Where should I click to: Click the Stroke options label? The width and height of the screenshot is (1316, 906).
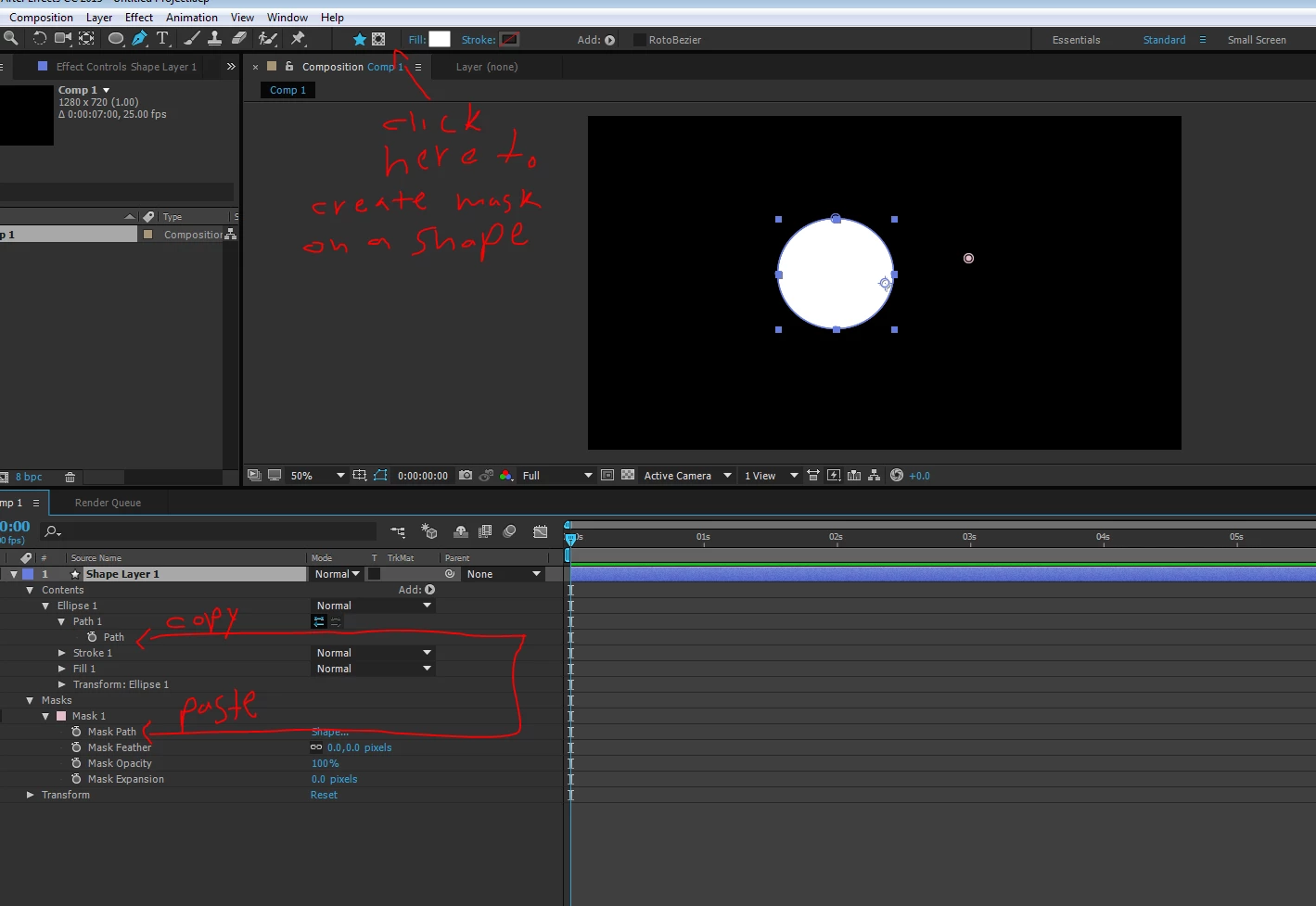coord(478,40)
